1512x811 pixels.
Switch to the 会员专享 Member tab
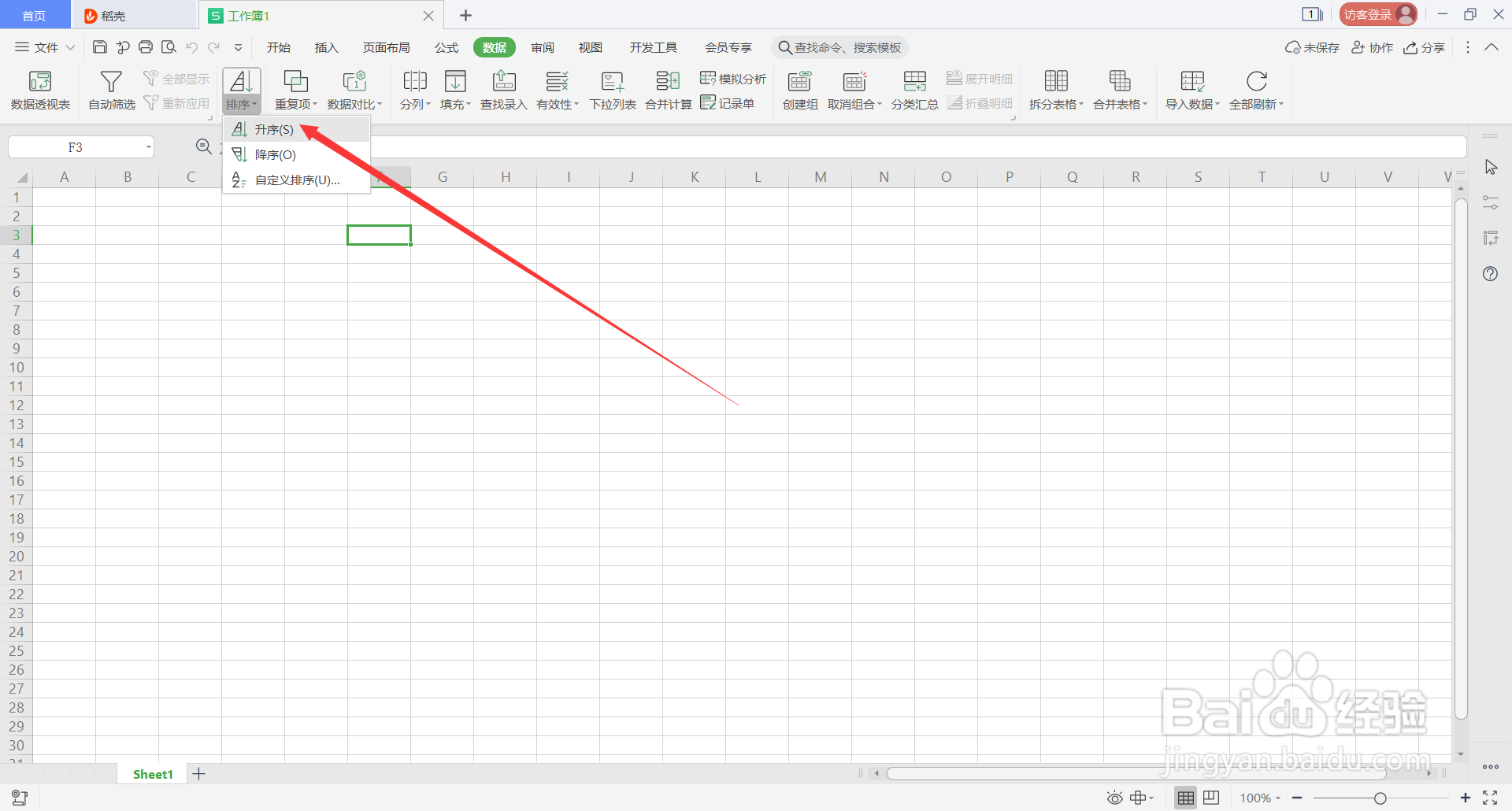coord(728,47)
